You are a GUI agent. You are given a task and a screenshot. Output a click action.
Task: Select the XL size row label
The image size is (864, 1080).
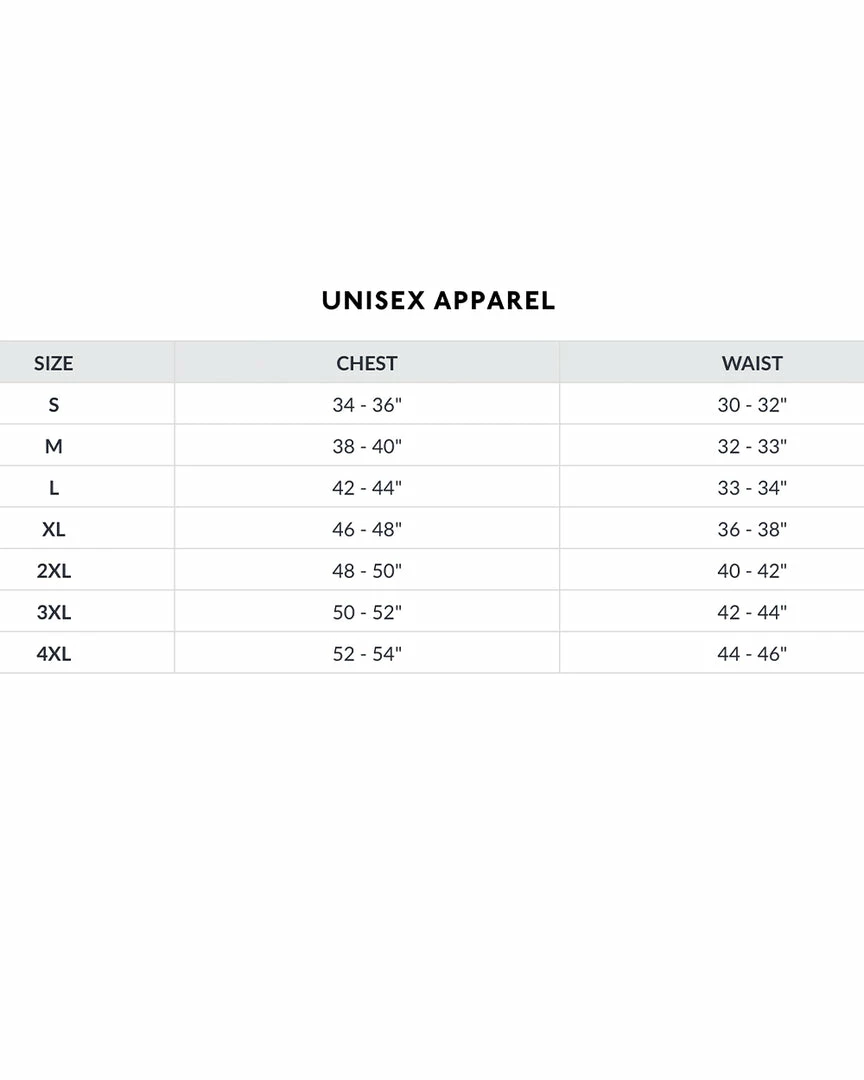(x=54, y=530)
